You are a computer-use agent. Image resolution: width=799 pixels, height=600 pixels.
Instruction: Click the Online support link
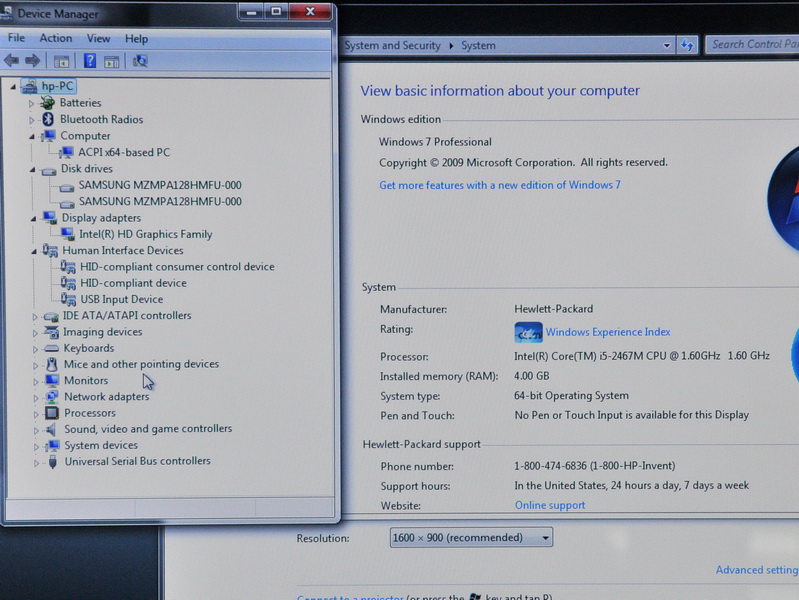coord(550,505)
